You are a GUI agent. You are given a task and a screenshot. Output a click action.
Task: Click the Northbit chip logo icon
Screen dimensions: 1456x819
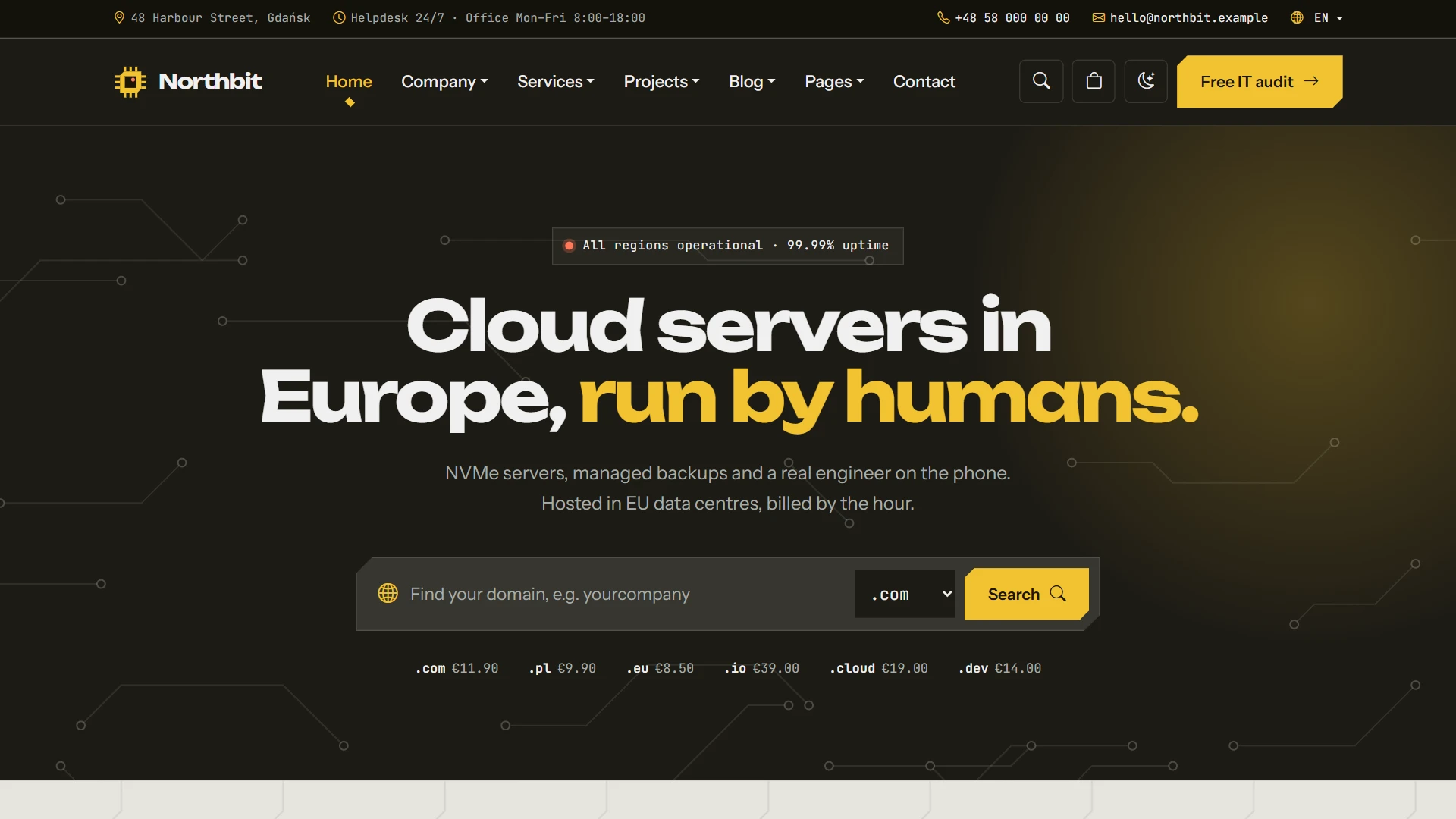pos(130,81)
